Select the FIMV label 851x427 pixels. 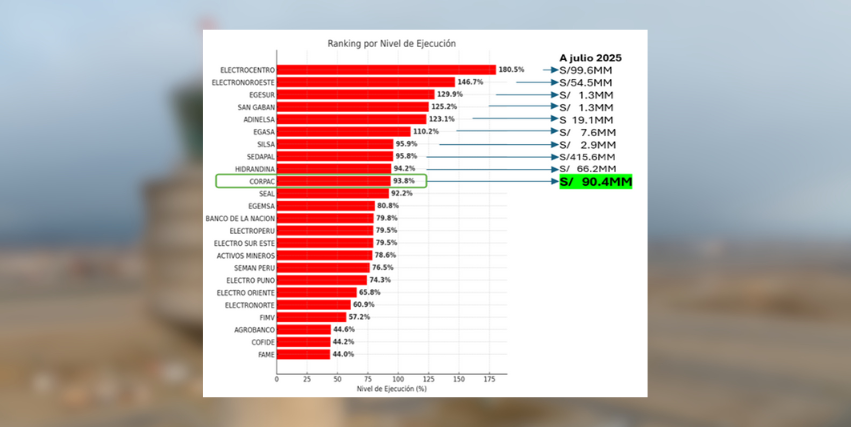coord(268,317)
